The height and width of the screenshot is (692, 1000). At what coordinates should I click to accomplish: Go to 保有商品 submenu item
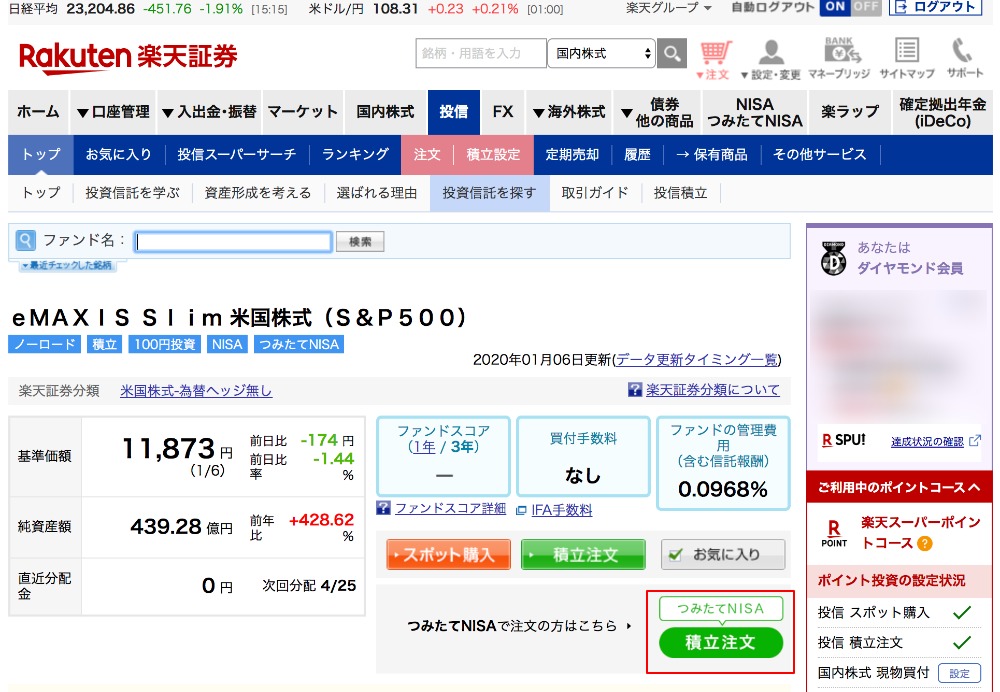pos(712,154)
